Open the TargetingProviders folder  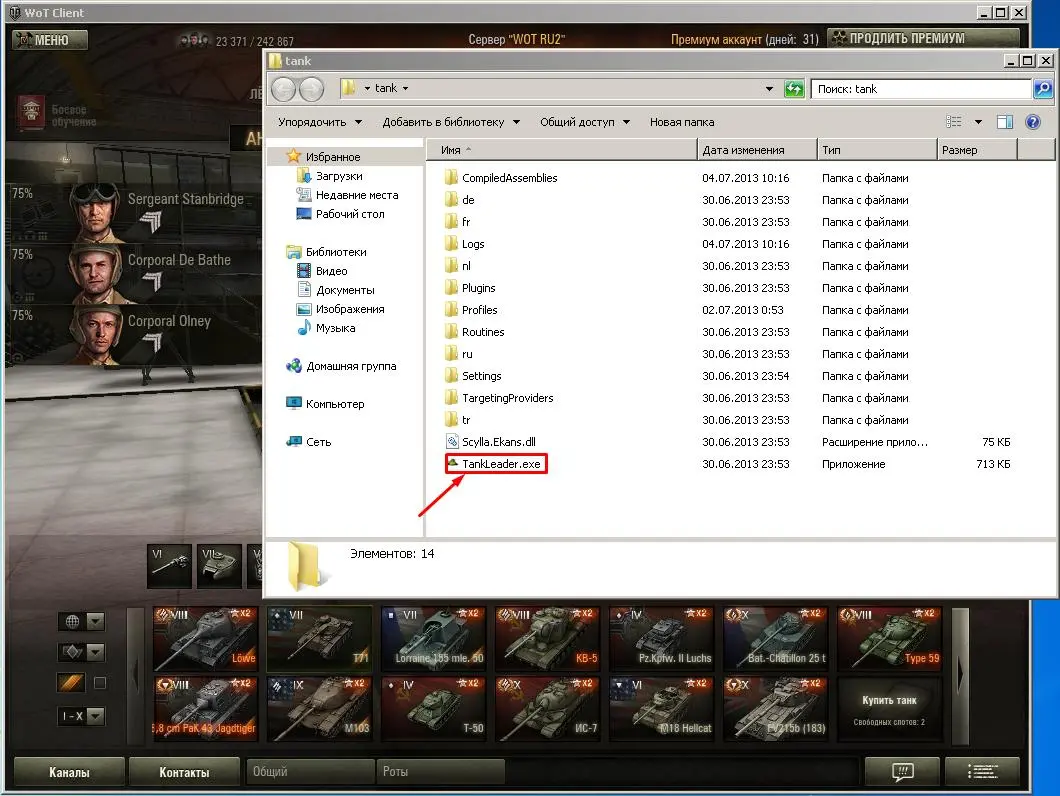point(507,398)
